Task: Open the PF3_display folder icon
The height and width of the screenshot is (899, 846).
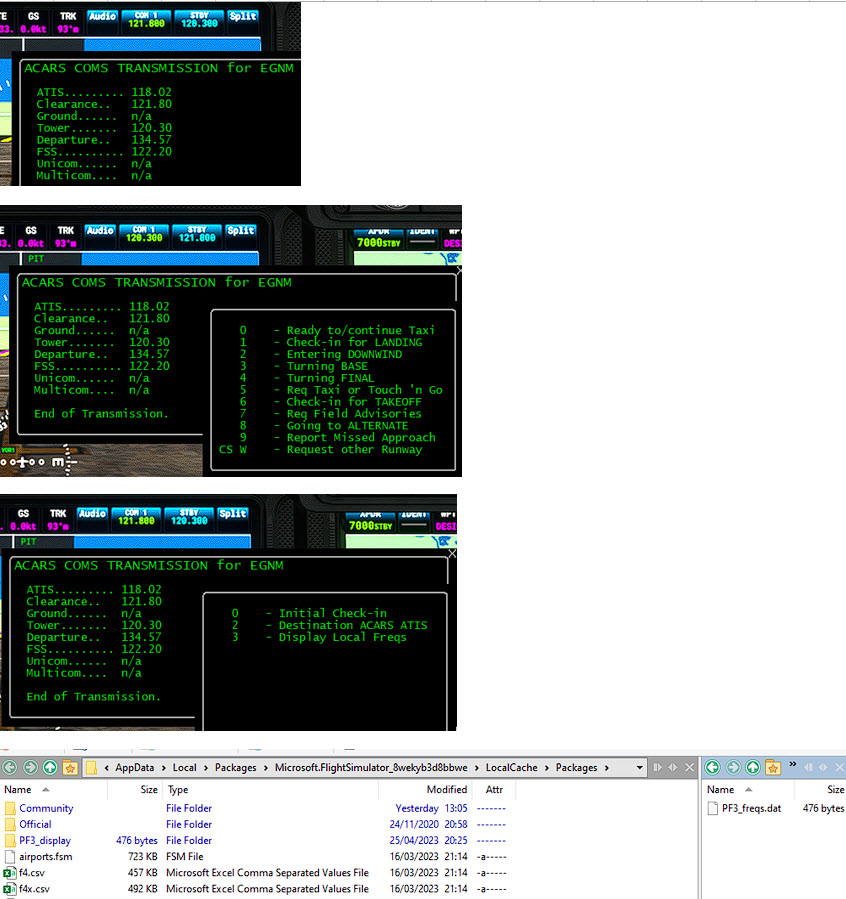Action: click(x=10, y=841)
